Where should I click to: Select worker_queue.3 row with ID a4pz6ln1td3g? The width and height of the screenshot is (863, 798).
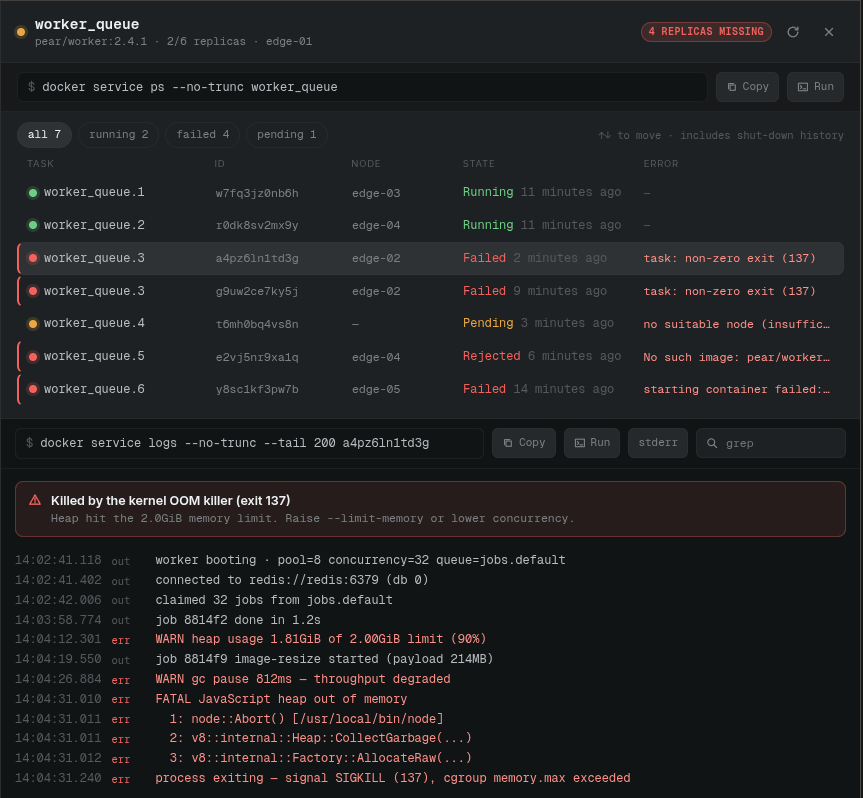(x=430, y=258)
